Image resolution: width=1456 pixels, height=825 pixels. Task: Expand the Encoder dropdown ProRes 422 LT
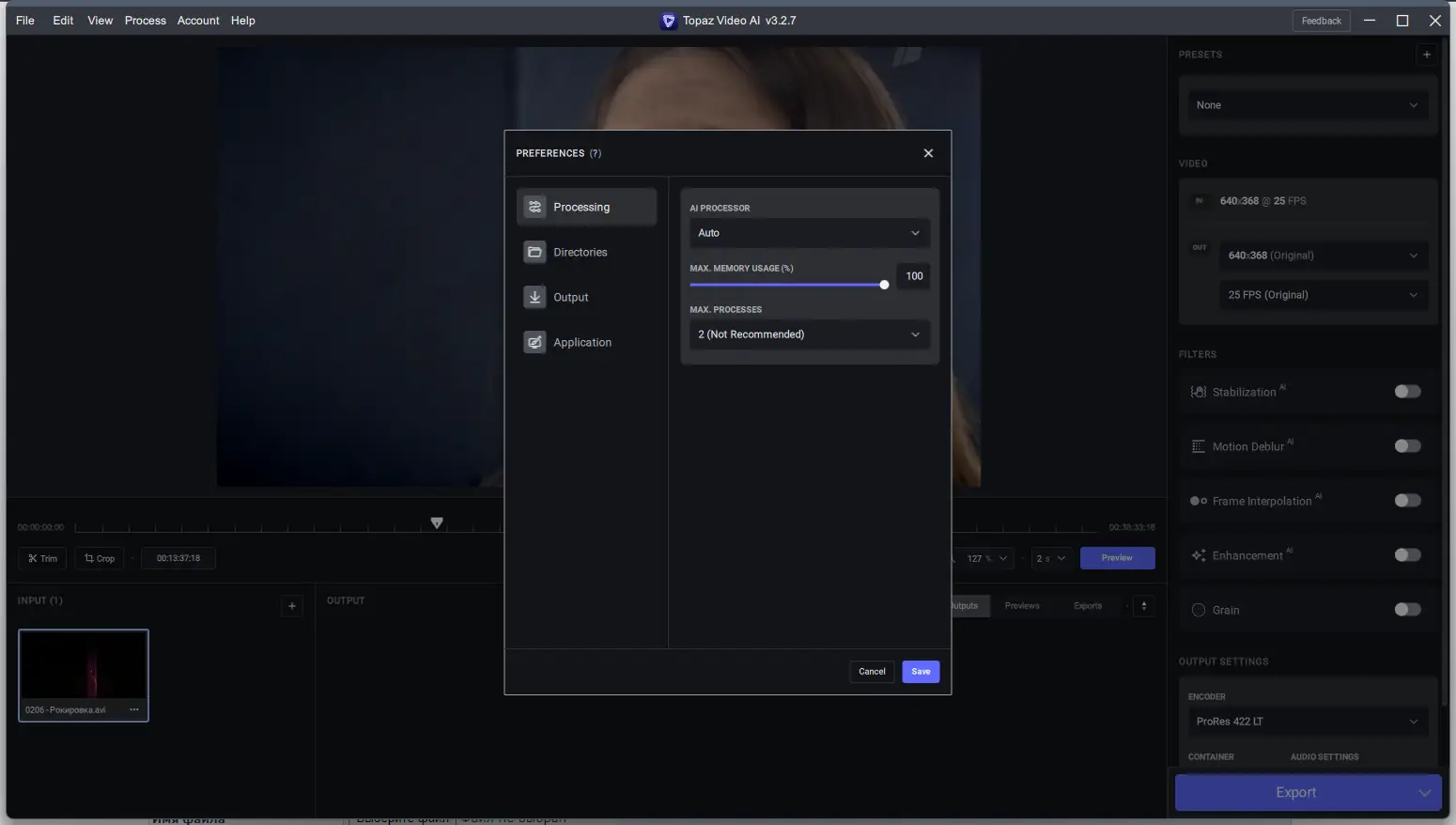click(x=1308, y=722)
